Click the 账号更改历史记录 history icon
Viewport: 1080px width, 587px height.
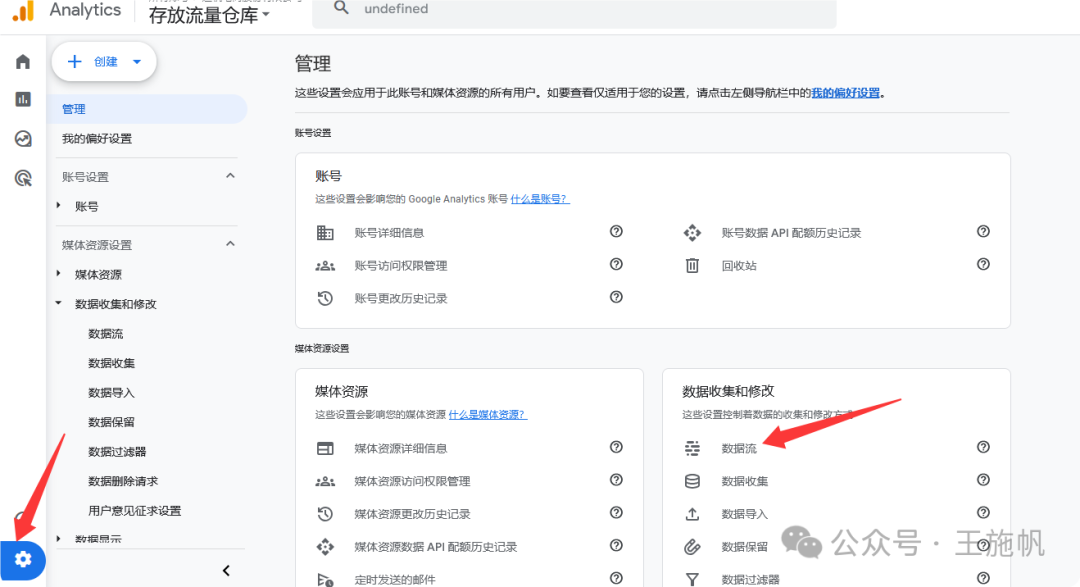click(325, 298)
